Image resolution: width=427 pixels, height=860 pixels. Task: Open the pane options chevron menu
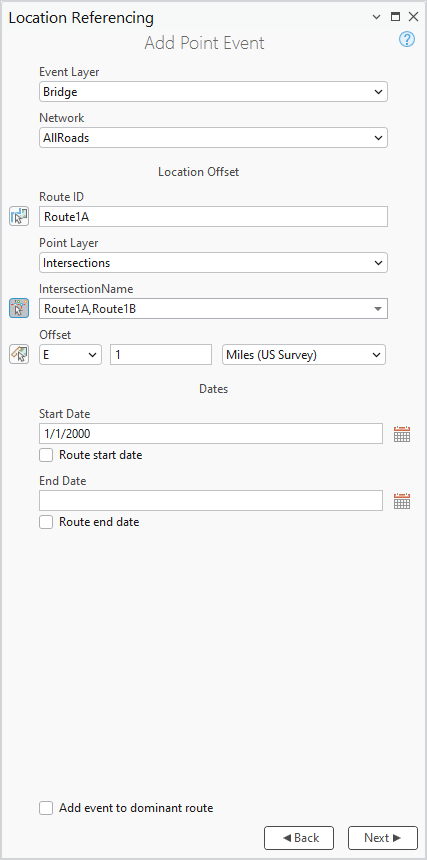tap(377, 17)
